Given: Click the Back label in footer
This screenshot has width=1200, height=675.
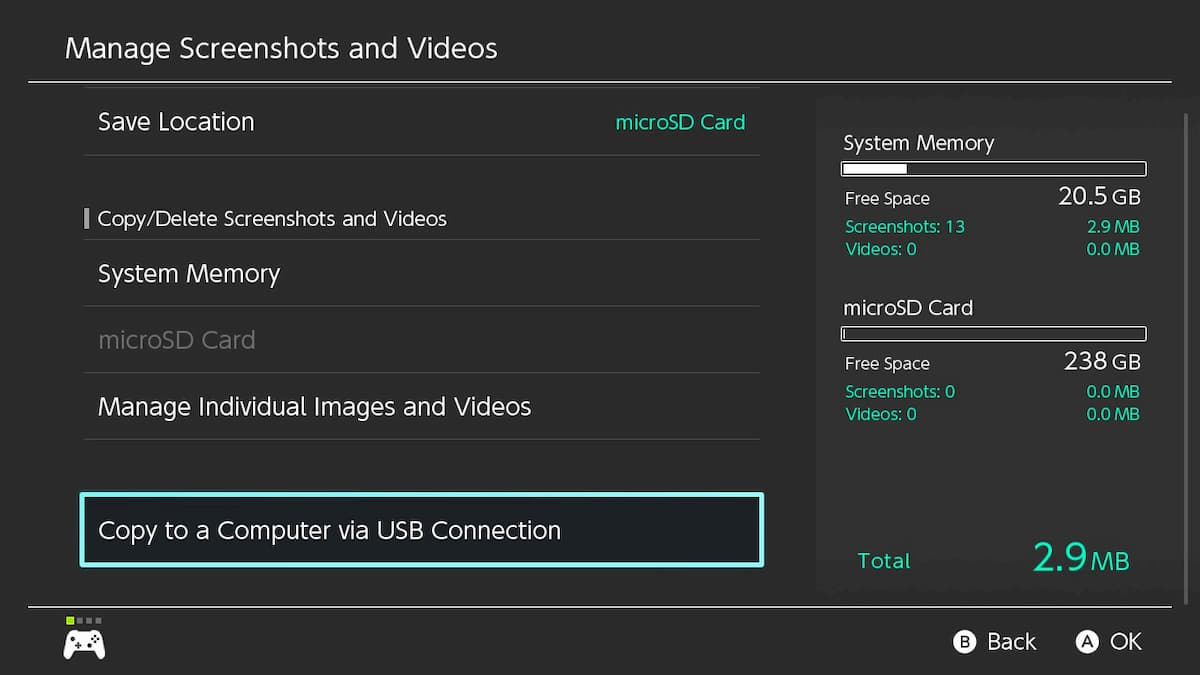Looking at the screenshot, I should pyautogui.click(x=1011, y=642).
